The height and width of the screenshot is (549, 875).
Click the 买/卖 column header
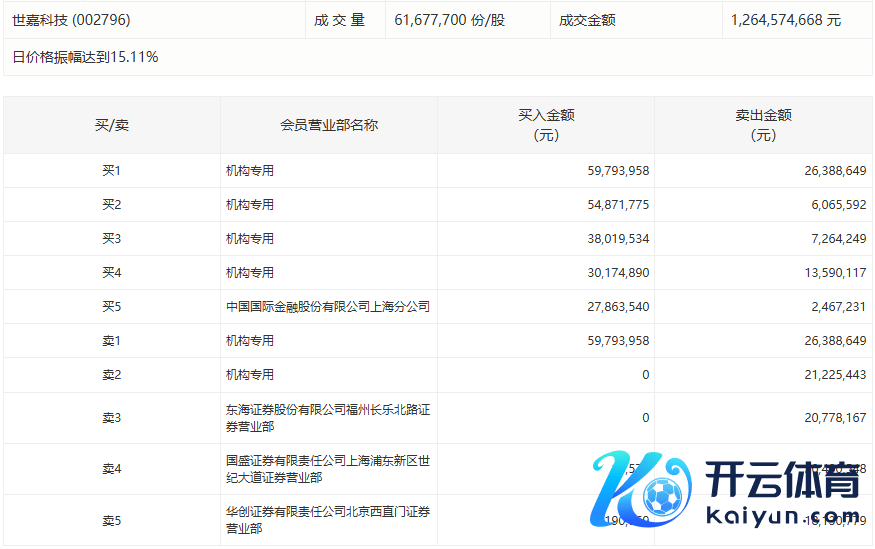coord(111,125)
